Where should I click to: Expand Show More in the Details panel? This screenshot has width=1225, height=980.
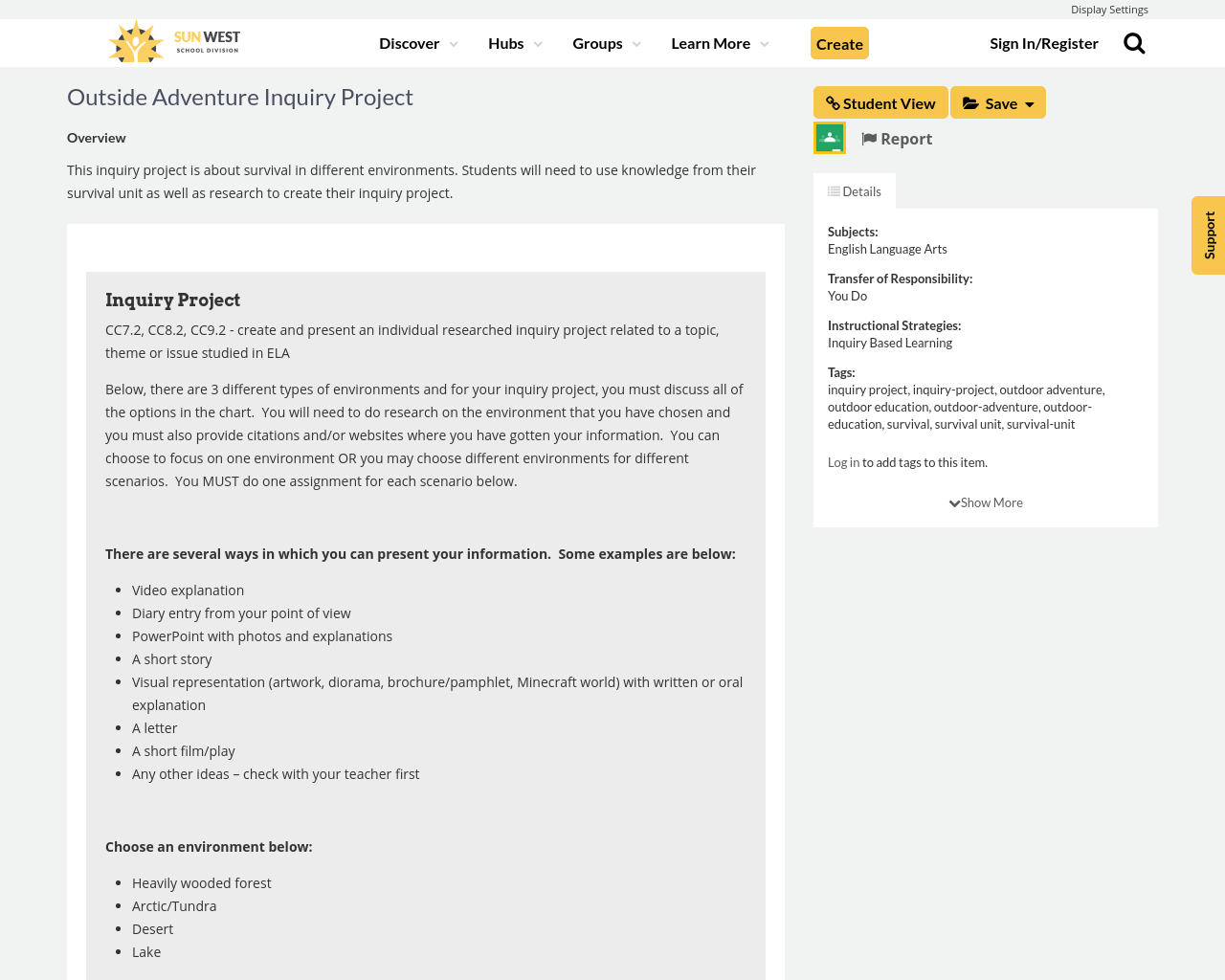(985, 501)
